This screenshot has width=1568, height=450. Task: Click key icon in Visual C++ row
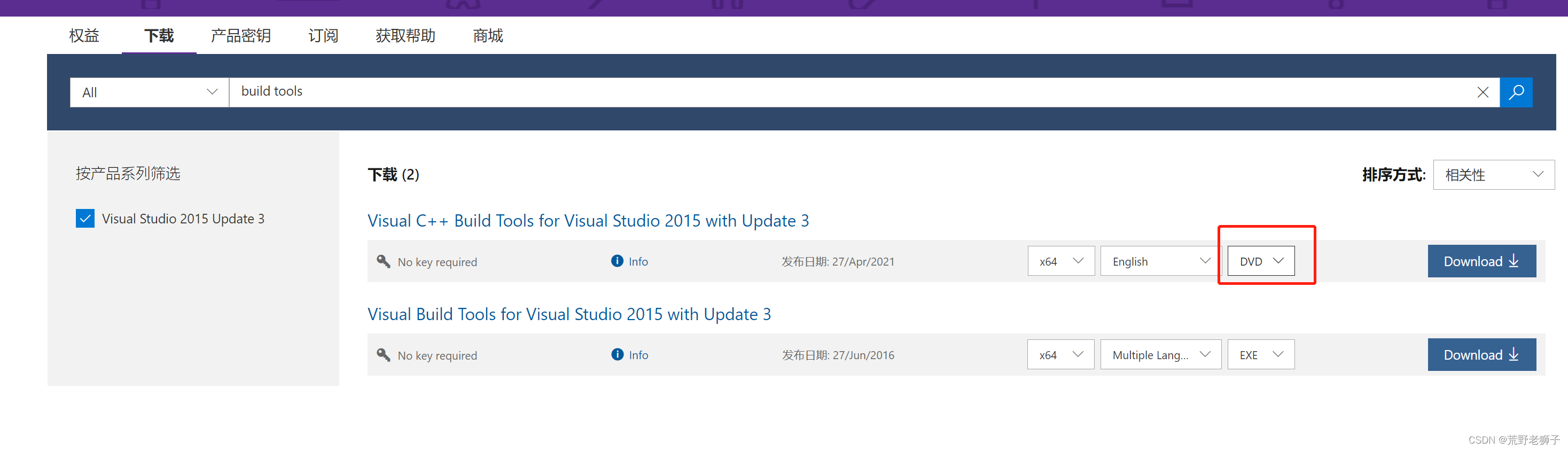tap(384, 261)
